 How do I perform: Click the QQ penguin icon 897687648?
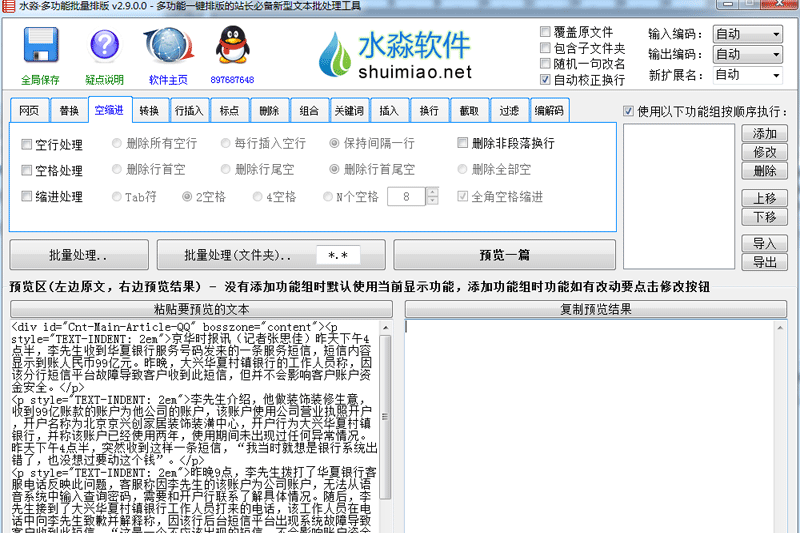(x=232, y=45)
